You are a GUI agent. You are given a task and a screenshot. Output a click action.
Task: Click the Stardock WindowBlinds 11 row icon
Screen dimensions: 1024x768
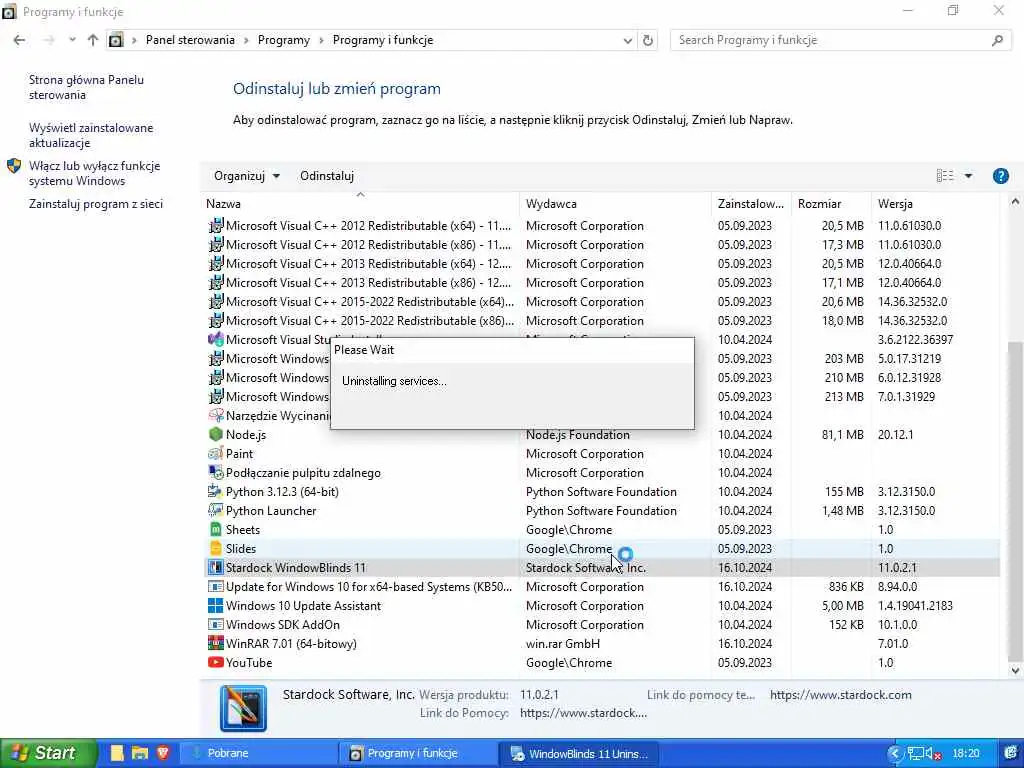216,567
